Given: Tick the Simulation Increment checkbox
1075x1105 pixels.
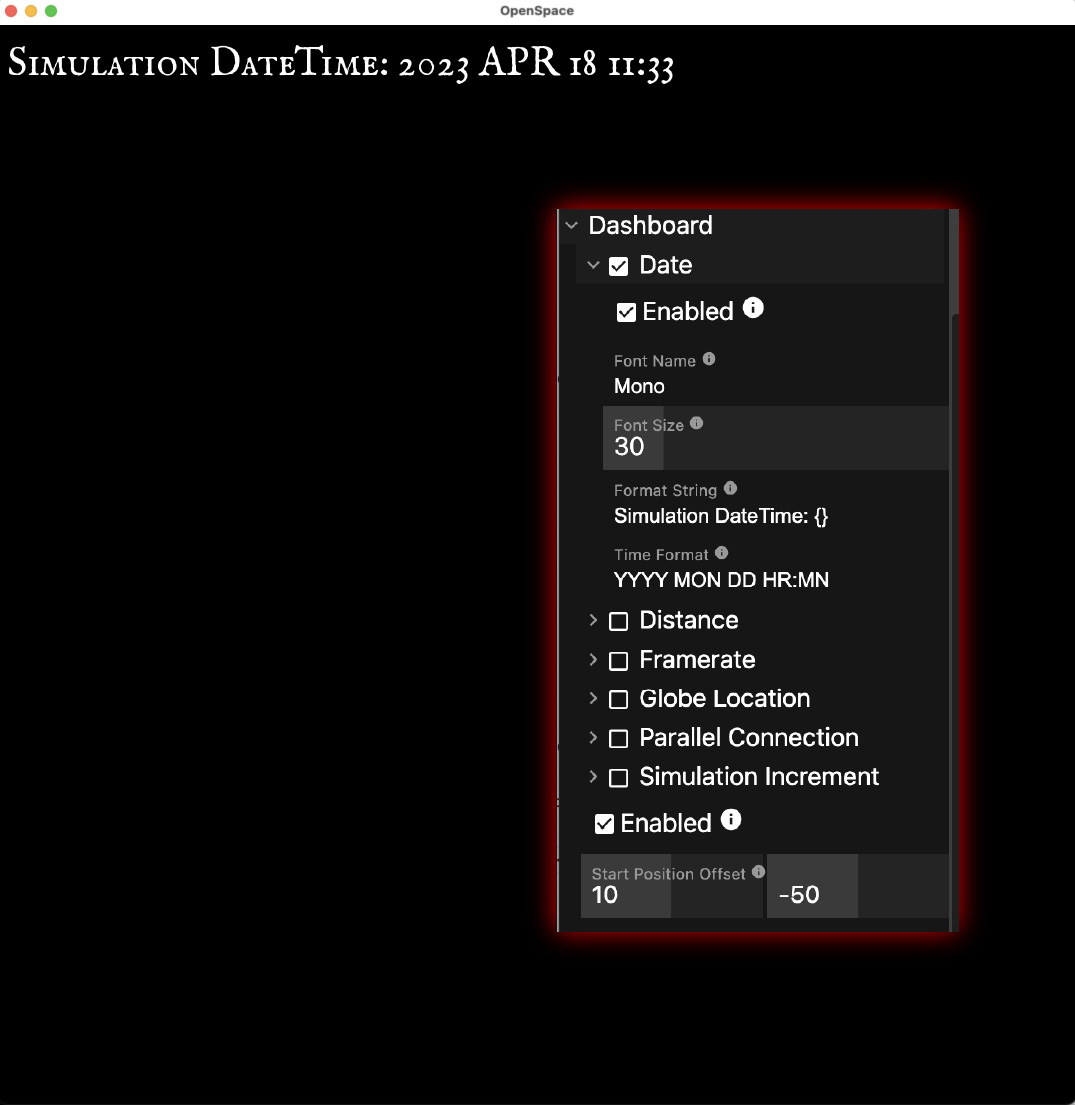Looking at the screenshot, I should pyautogui.click(x=619, y=778).
